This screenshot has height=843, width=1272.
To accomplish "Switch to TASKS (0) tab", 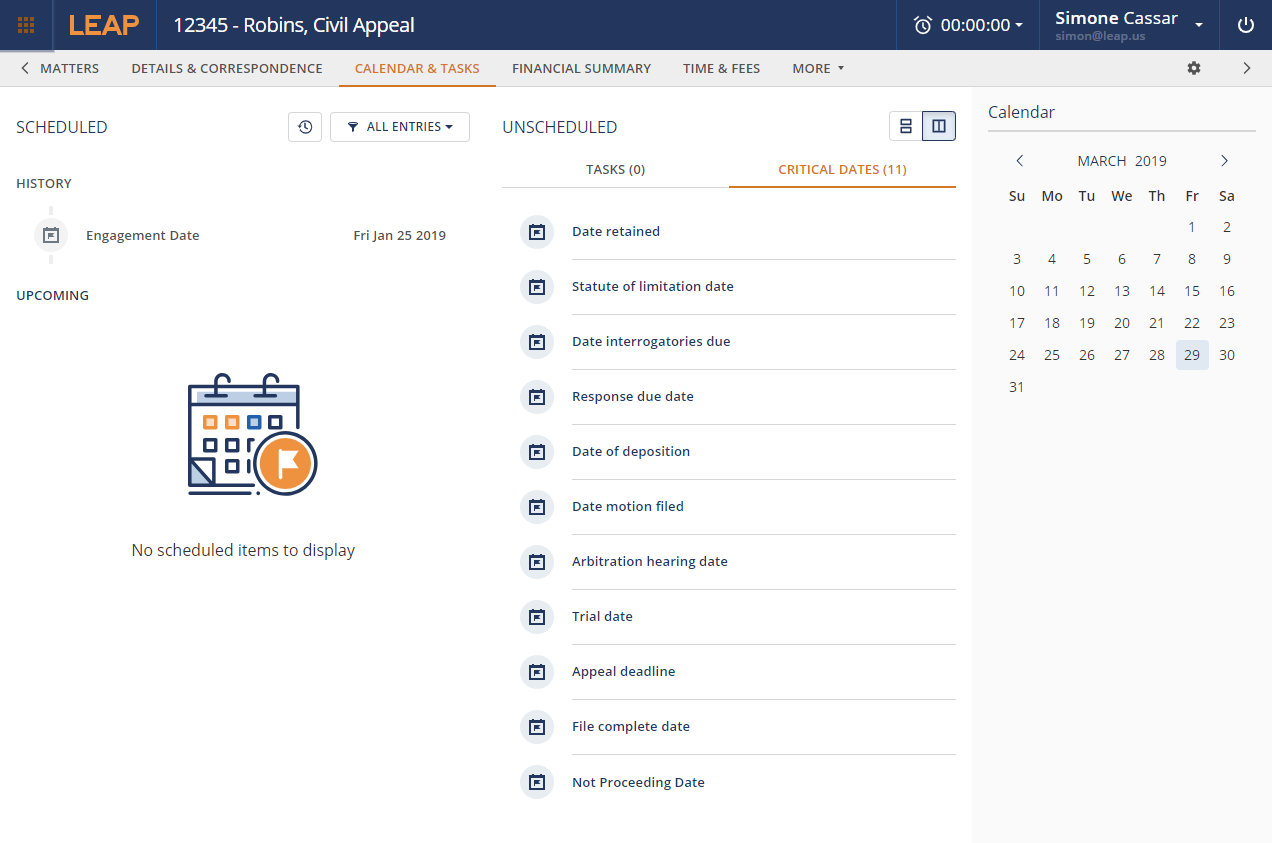I will (615, 169).
